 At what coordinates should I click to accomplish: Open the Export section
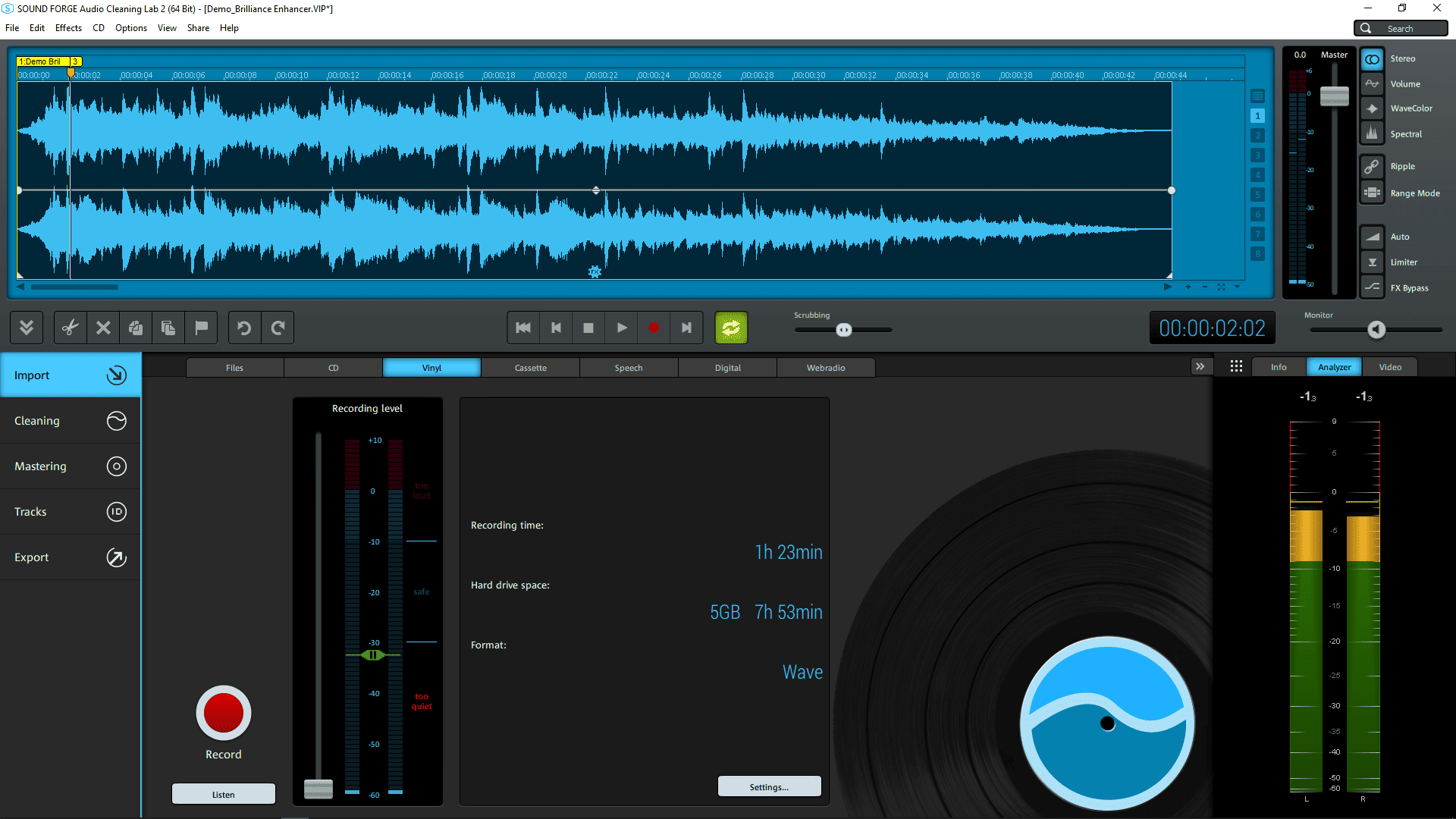pyautogui.click(x=71, y=557)
